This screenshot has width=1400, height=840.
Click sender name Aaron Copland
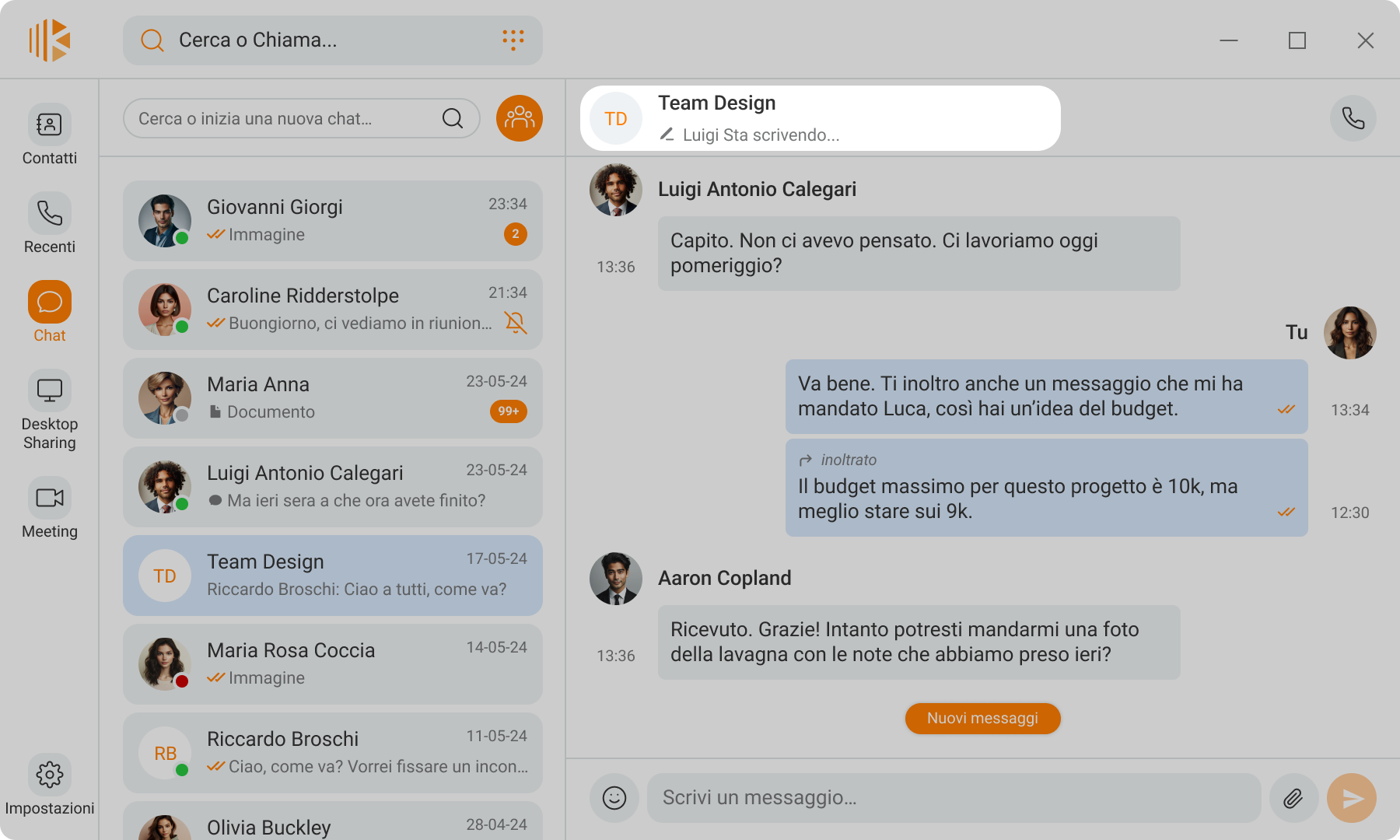[725, 578]
